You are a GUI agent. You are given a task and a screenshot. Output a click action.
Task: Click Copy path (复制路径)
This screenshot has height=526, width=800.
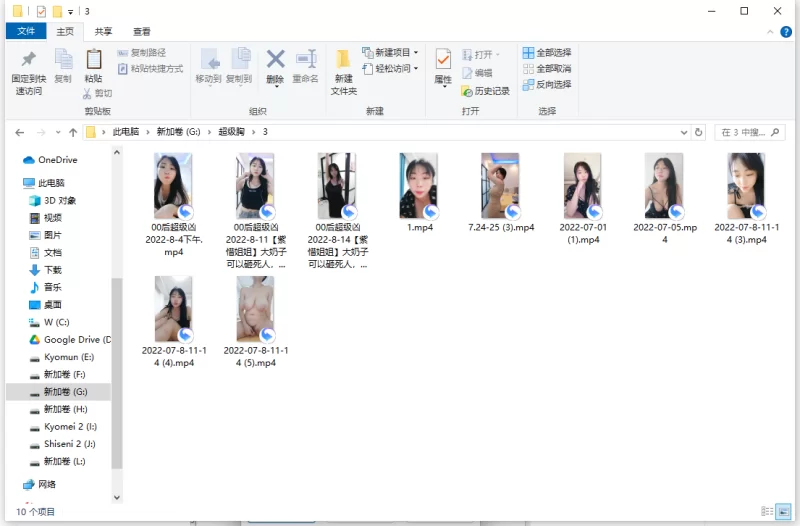coord(141,53)
